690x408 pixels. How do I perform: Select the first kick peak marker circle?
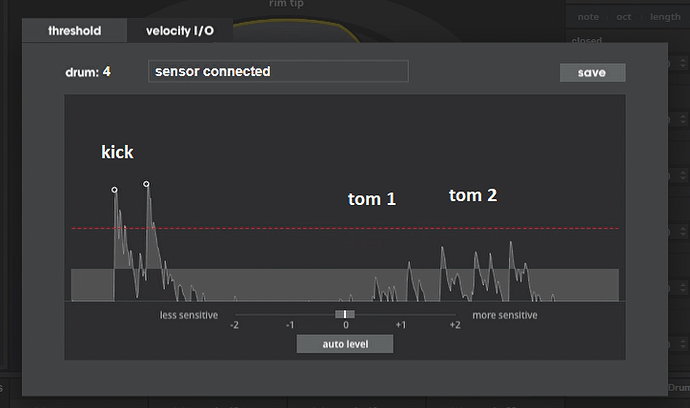point(114,190)
